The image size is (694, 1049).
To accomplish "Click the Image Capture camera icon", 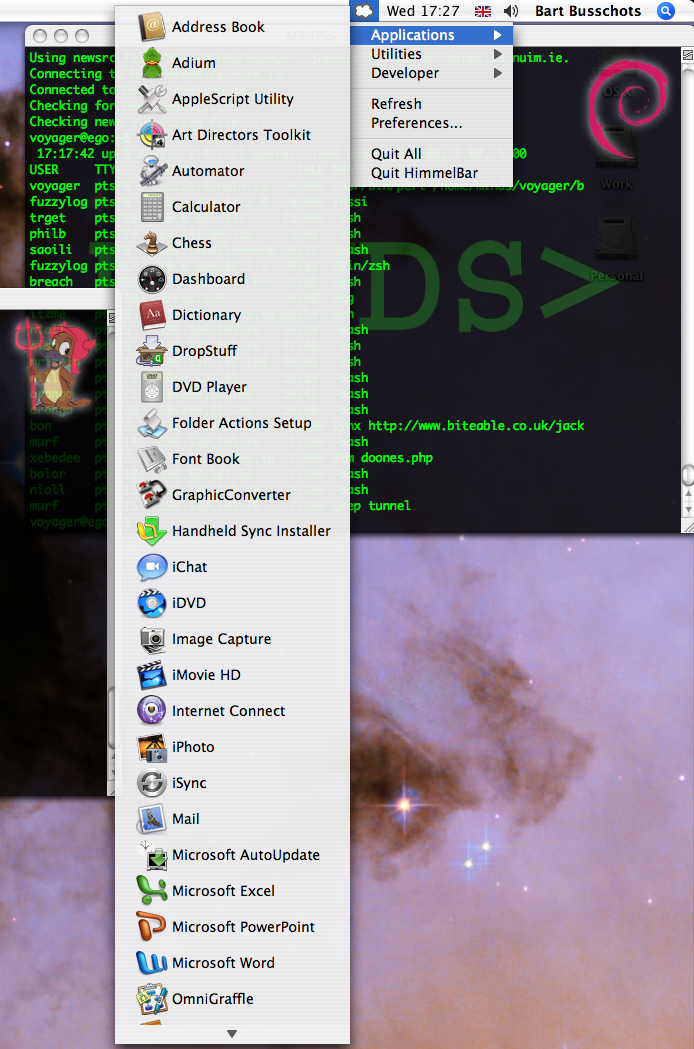I will click(152, 640).
